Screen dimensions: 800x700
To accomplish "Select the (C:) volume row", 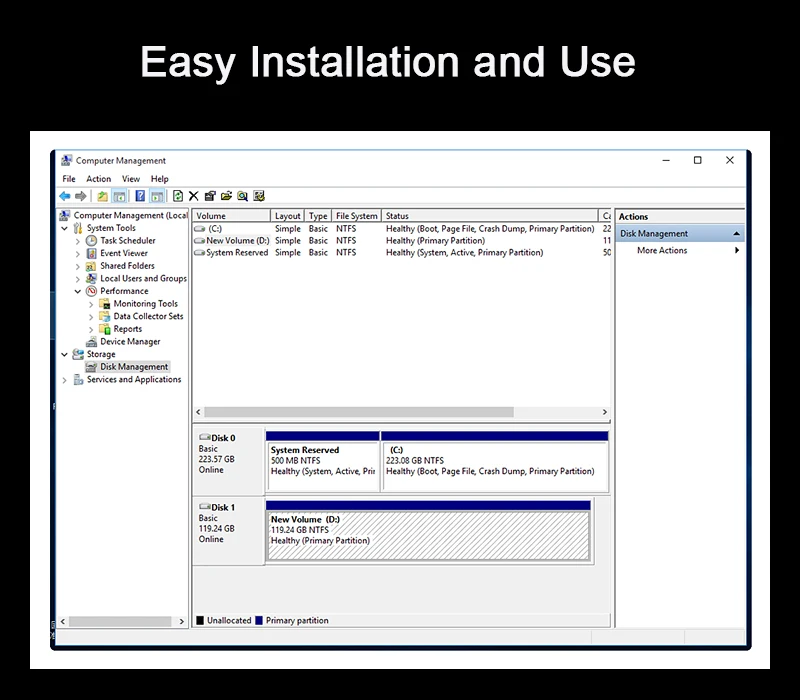I will 402,229.
